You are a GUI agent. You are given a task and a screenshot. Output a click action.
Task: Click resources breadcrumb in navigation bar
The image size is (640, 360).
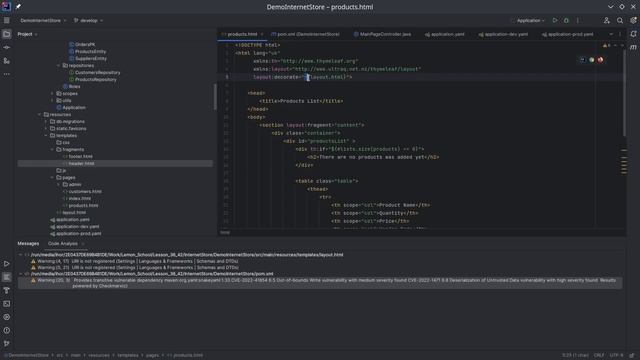click(99, 356)
